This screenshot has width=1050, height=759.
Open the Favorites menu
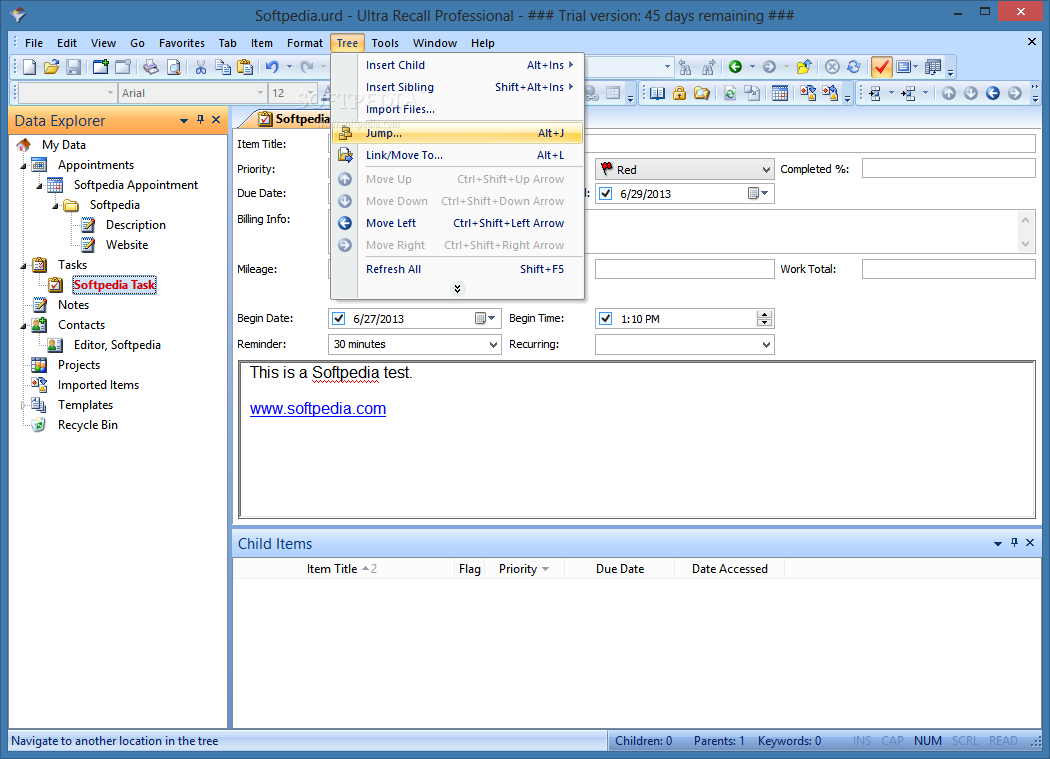(x=181, y=43)
